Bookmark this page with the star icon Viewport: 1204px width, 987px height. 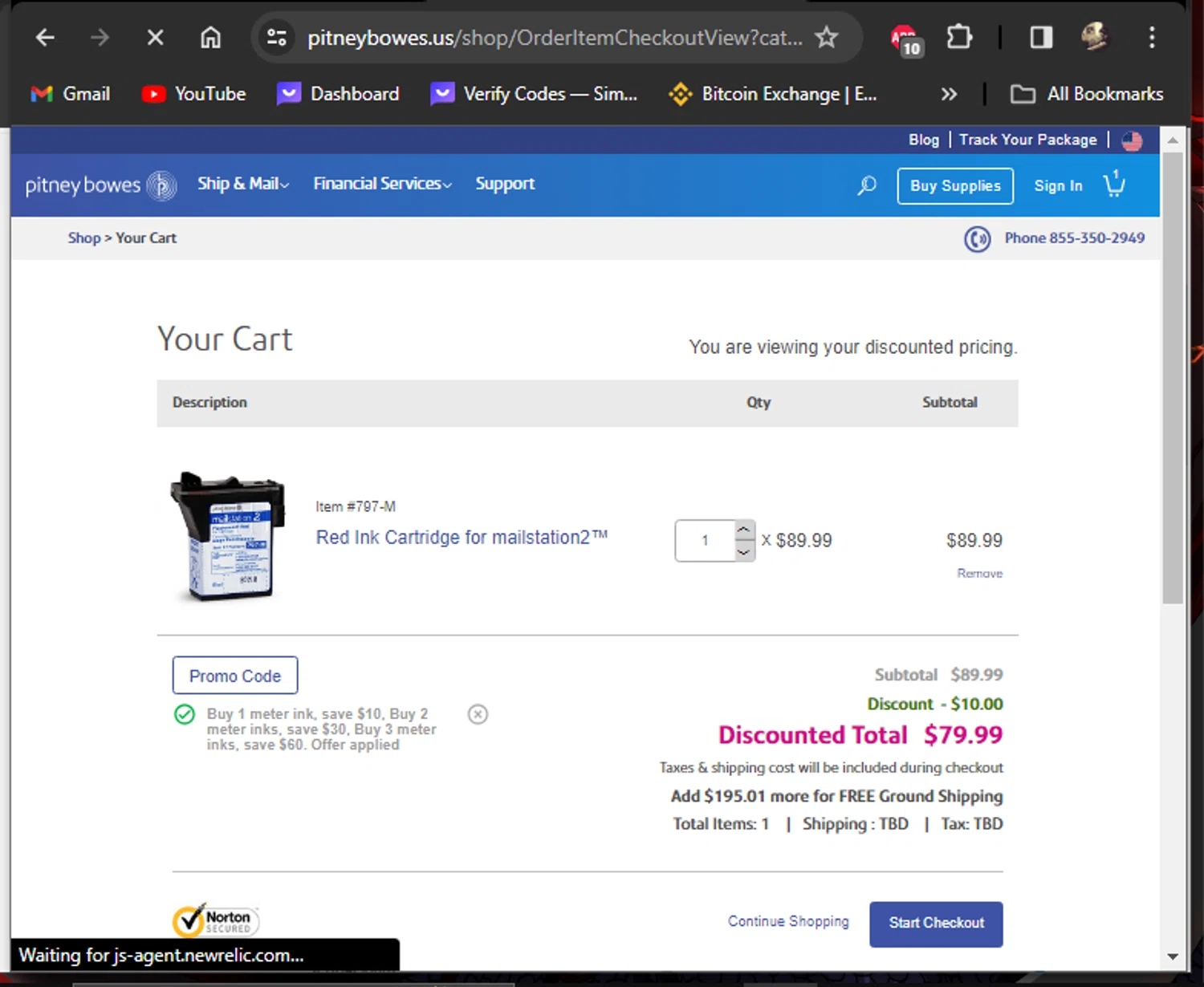pyautogui.click(x=827, y=37)
